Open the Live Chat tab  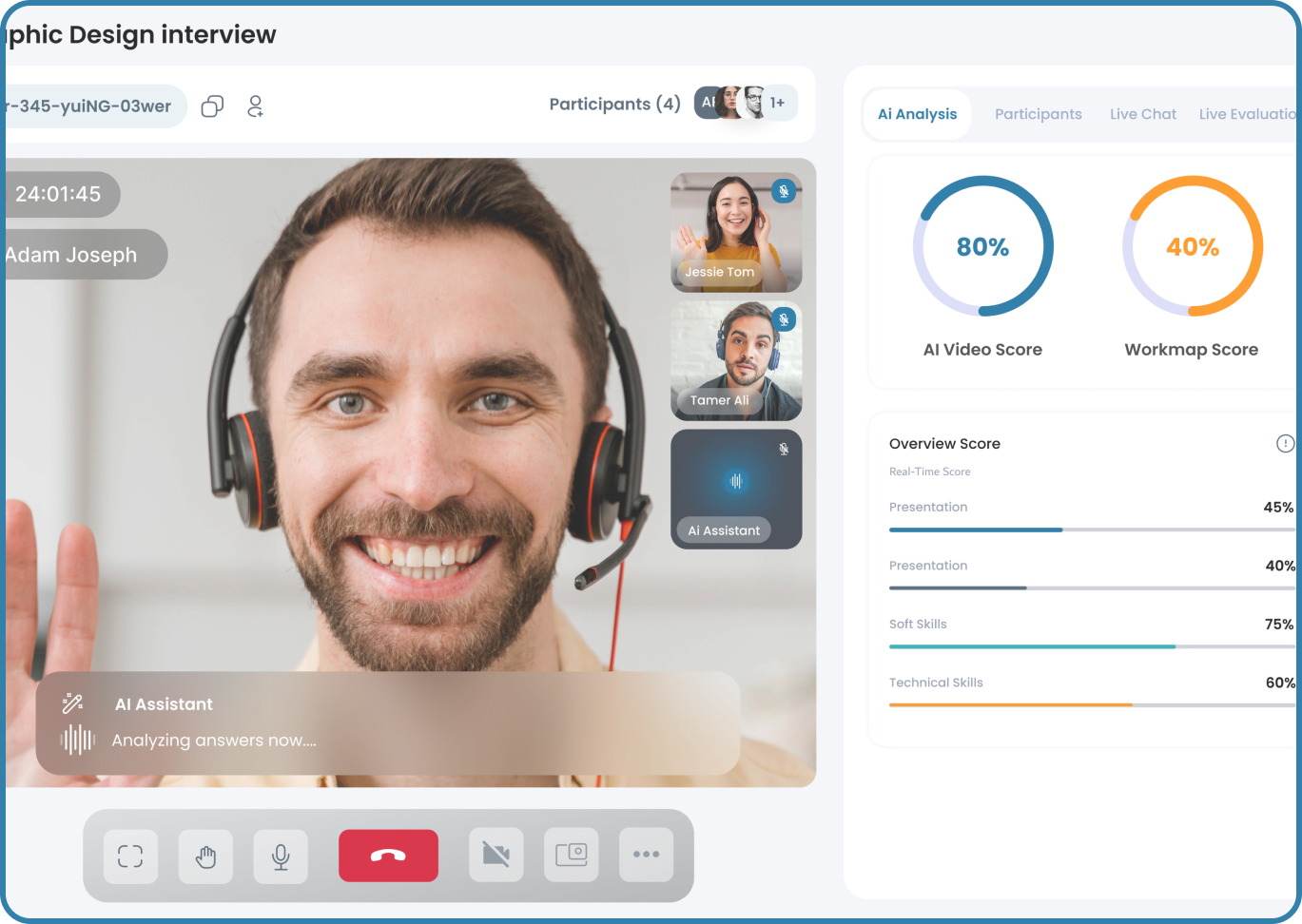[1142, 114]
